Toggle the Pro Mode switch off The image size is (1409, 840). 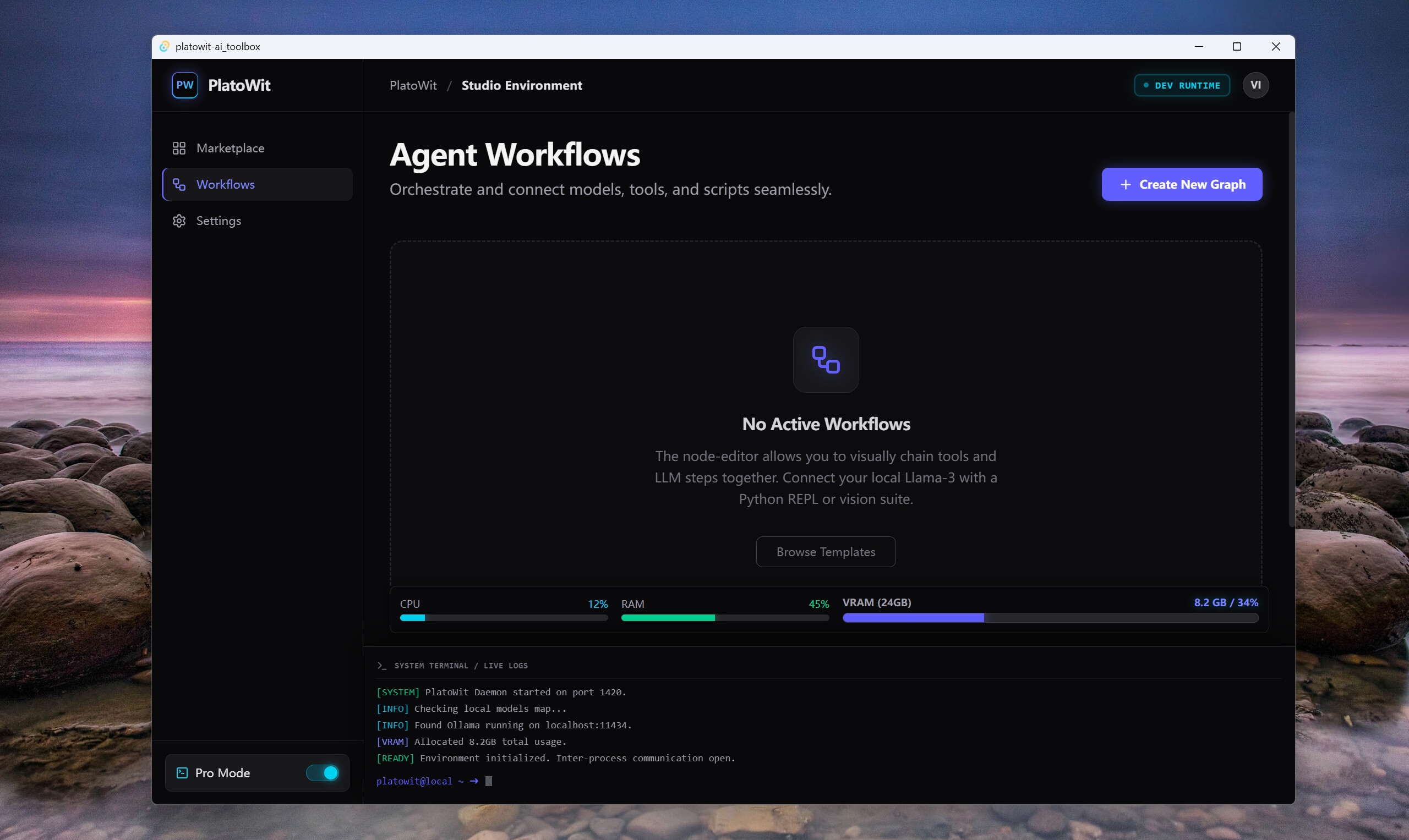coord(322,773)
